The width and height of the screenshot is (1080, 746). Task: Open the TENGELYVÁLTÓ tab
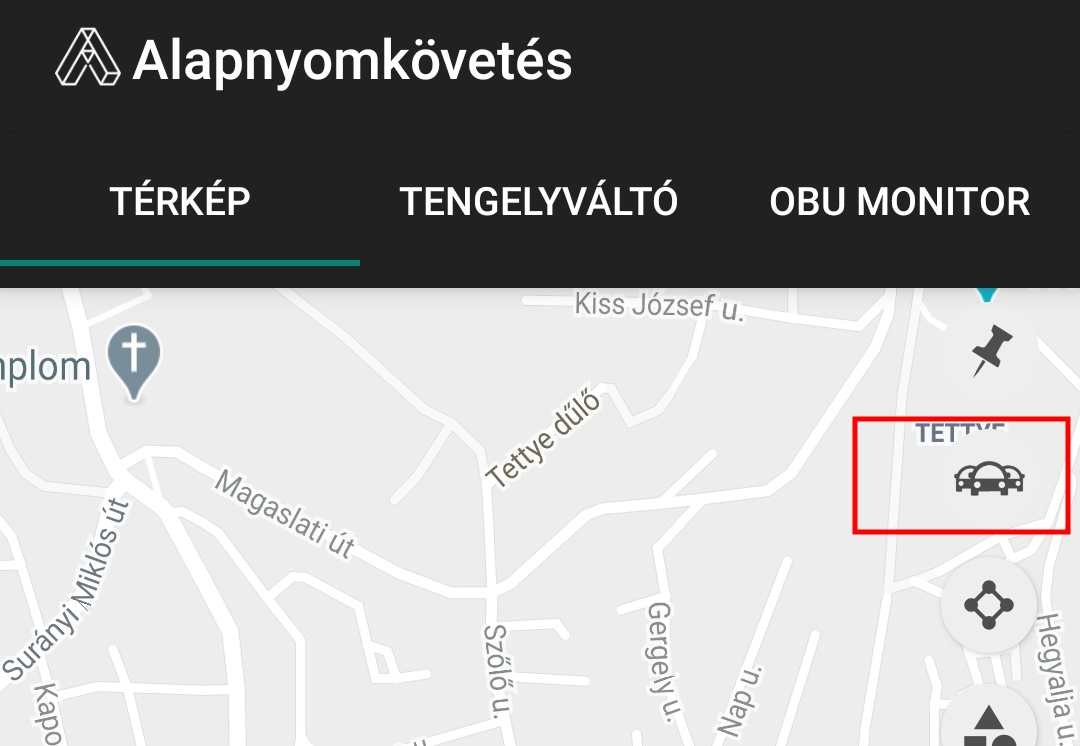click(539, 201)
